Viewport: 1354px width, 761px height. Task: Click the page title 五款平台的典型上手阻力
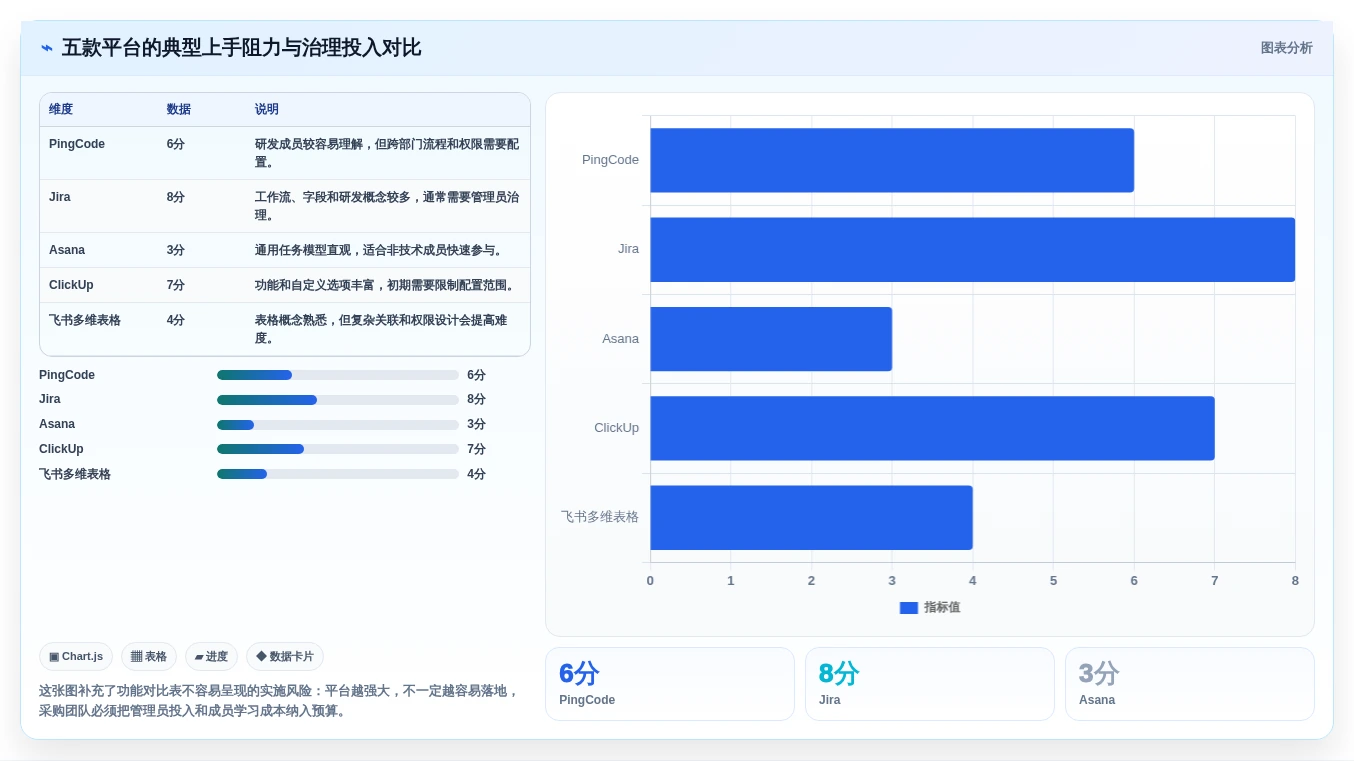point(241,48)
